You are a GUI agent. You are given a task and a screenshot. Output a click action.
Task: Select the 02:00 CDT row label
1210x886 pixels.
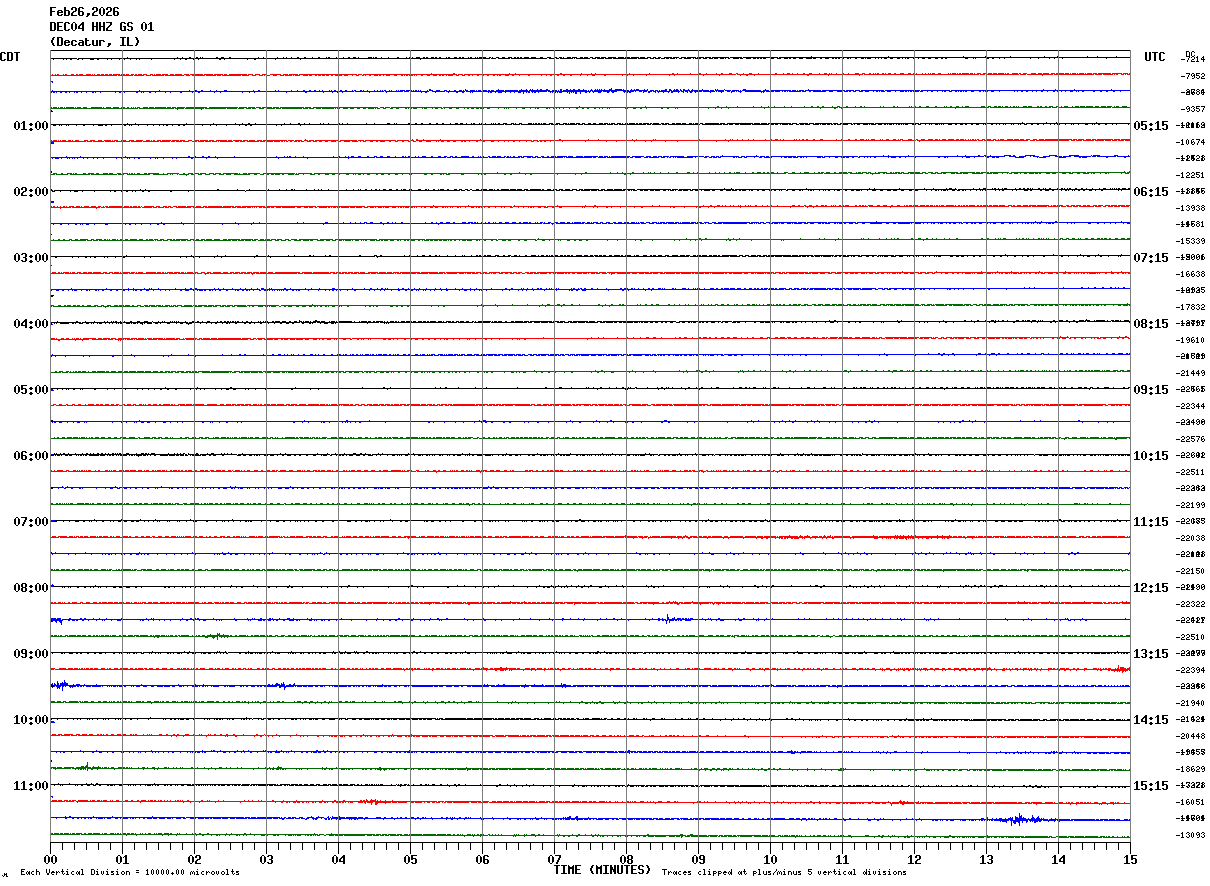(x=31, y=191)
